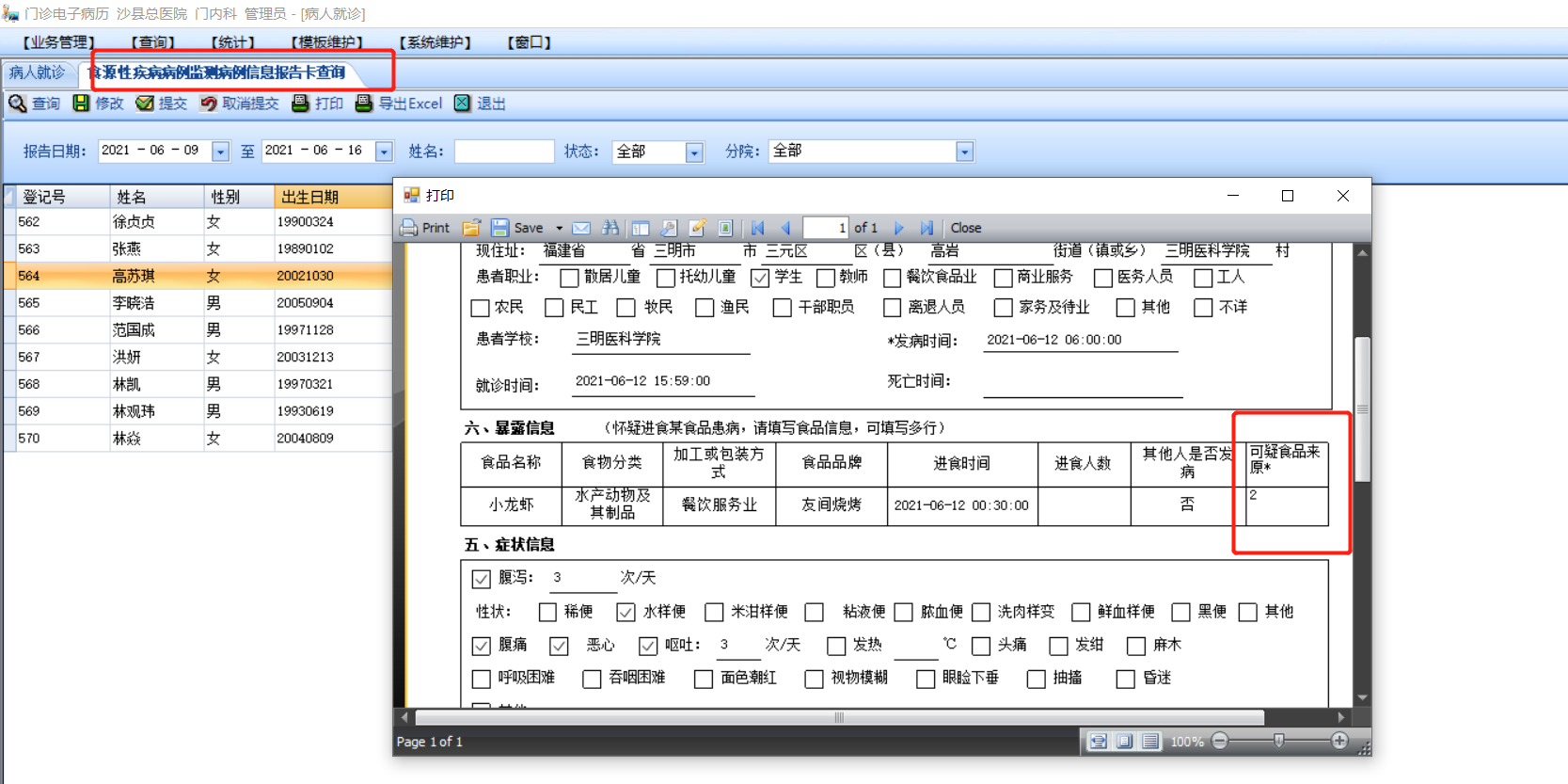Click the envelope email icon in preview toolbar

click(581, 228)
